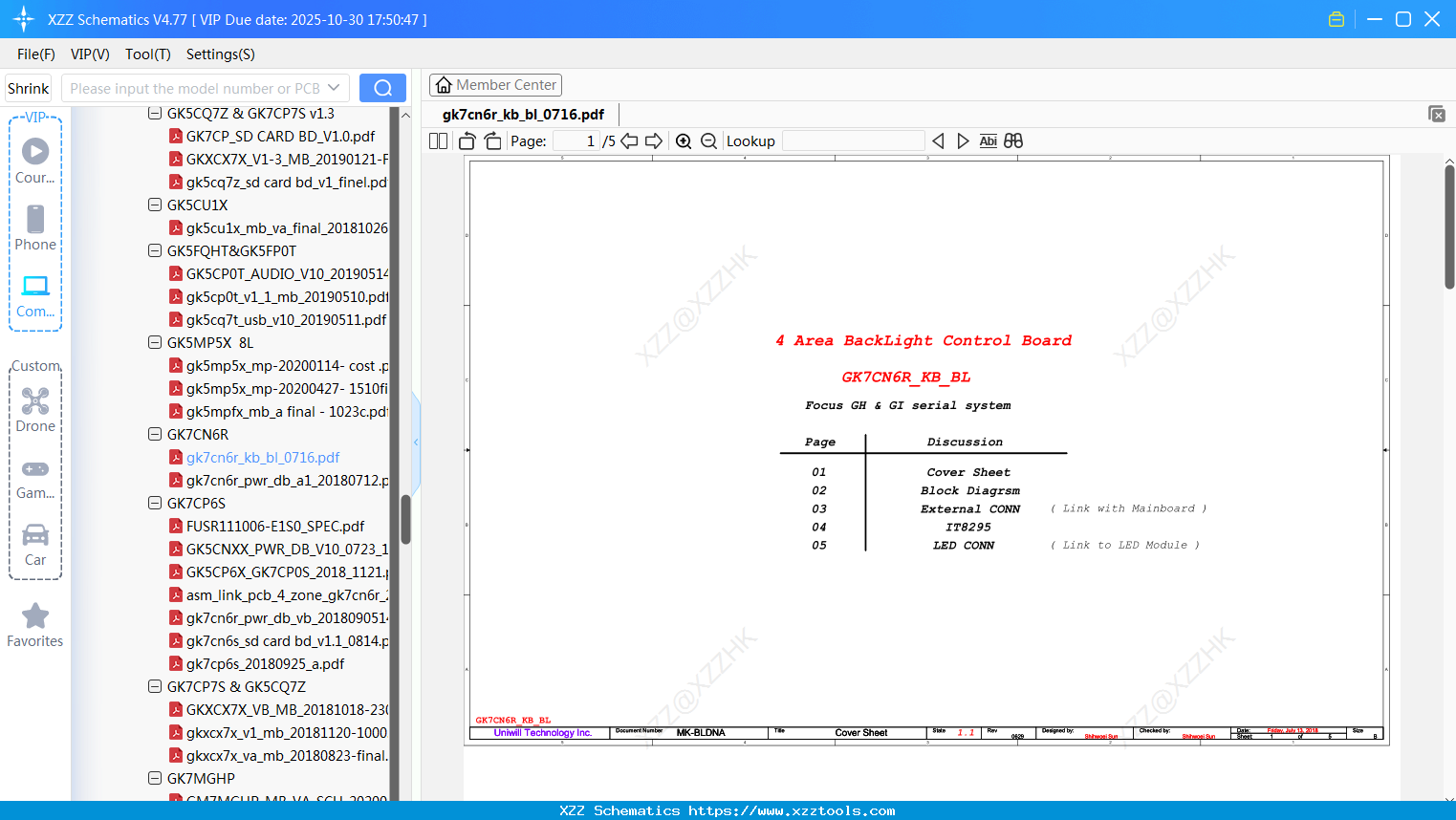Zoom in on the schematic

click(684, 140)
